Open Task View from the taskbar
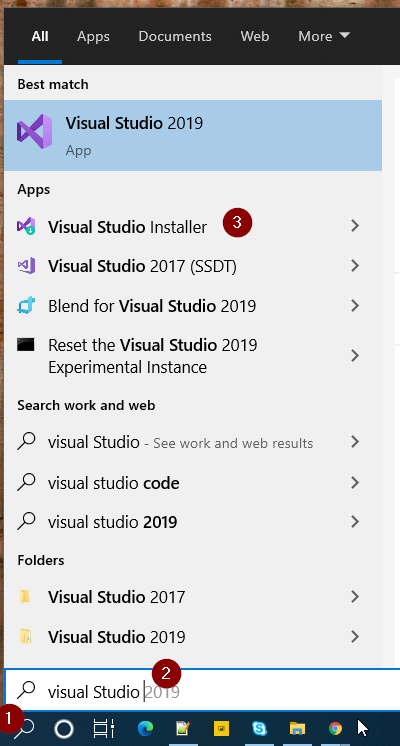 coord(103,728)
